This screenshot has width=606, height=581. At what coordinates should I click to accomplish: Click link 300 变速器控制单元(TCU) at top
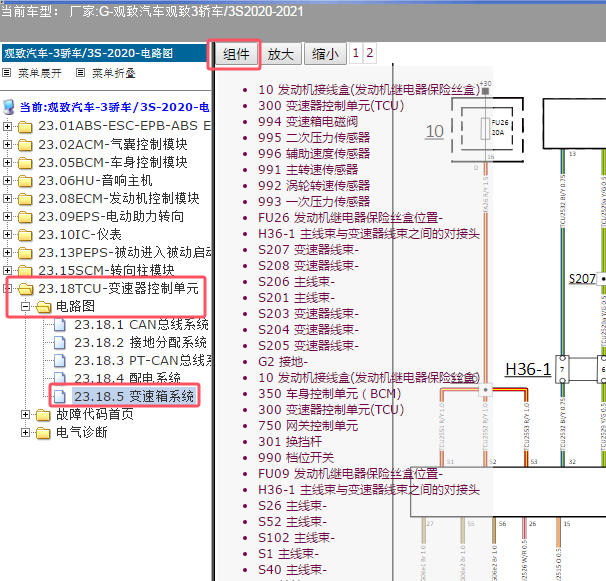[x=331, y=106]
